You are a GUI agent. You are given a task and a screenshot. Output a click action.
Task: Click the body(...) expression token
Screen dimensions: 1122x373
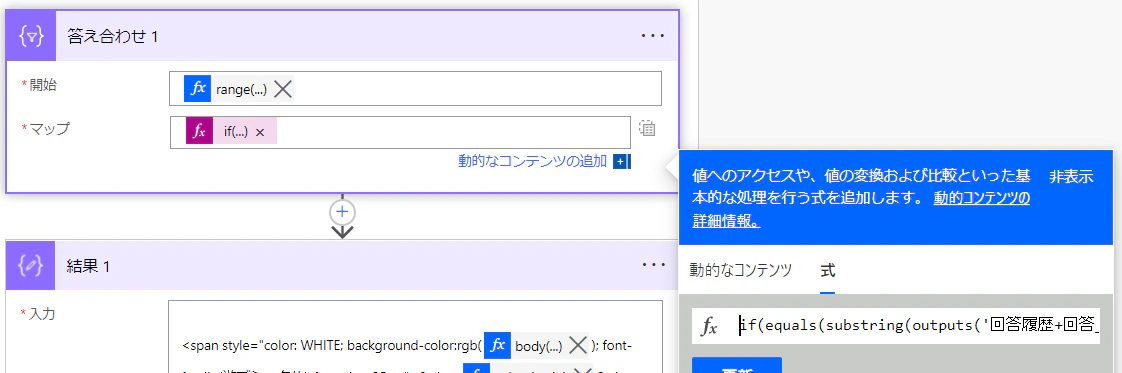(537, 347)
